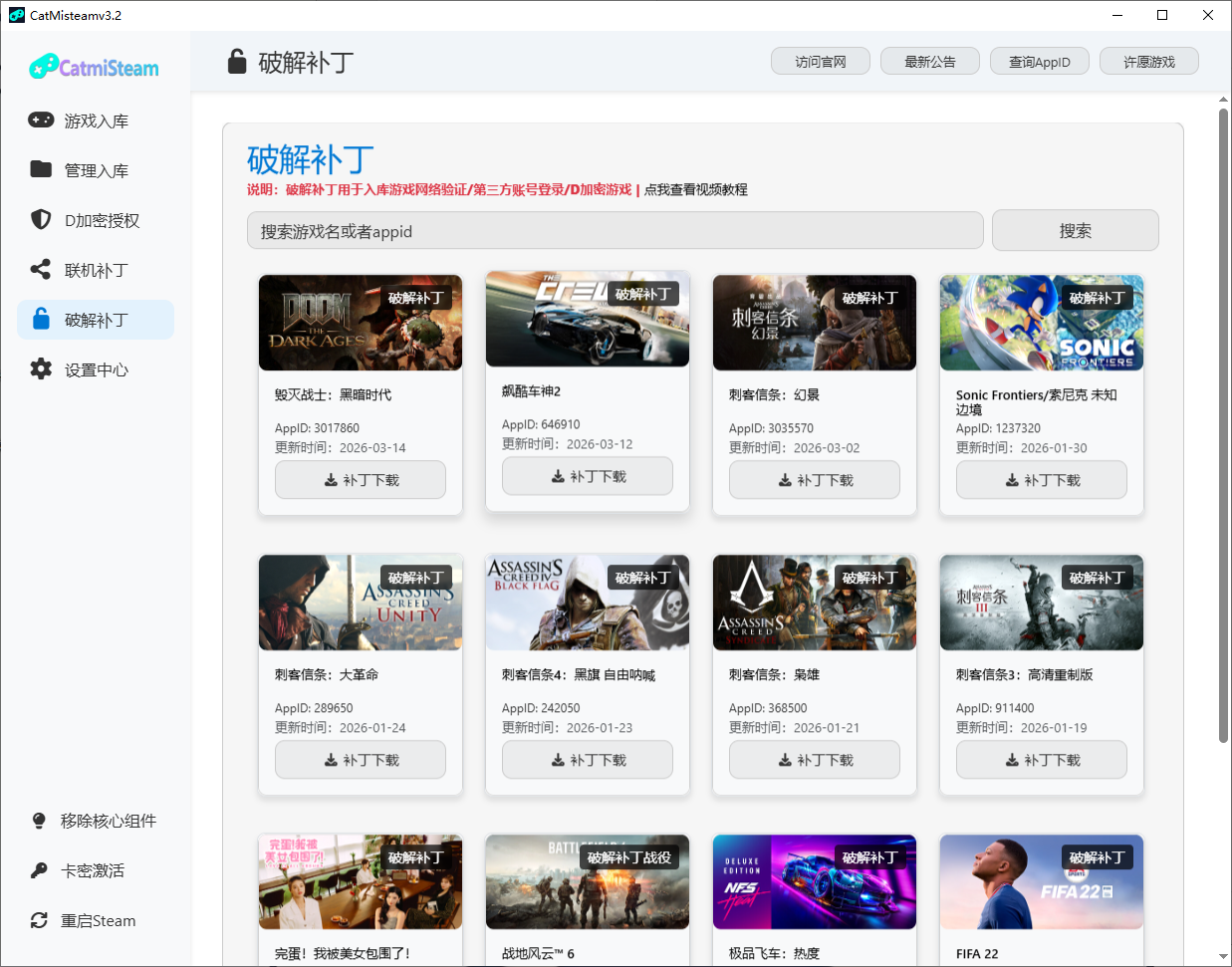1232x967 pixels.
Task: Click the NFS Heat Deluxe Edition cover
Action: (815, 882)
